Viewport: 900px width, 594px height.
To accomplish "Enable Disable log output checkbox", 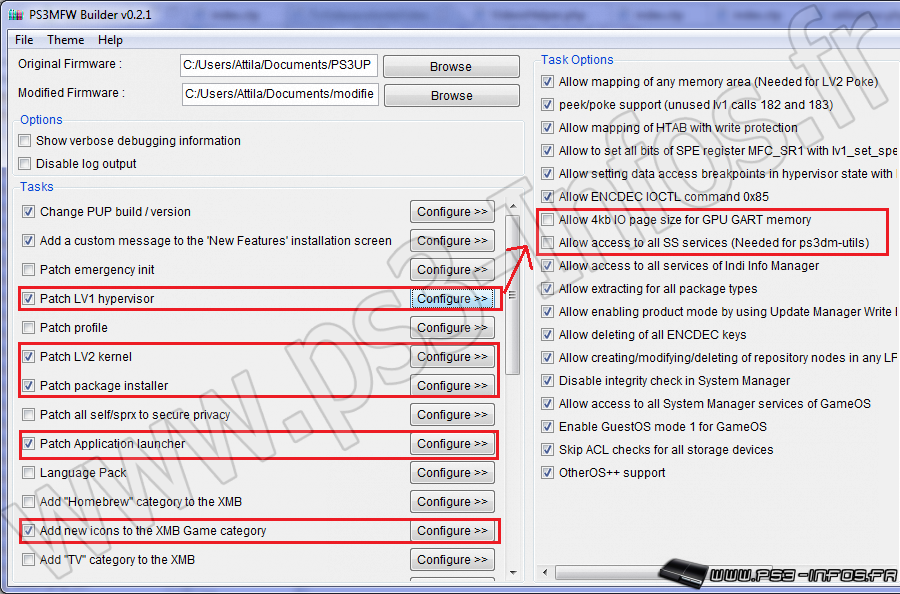I will pos(25,164).
